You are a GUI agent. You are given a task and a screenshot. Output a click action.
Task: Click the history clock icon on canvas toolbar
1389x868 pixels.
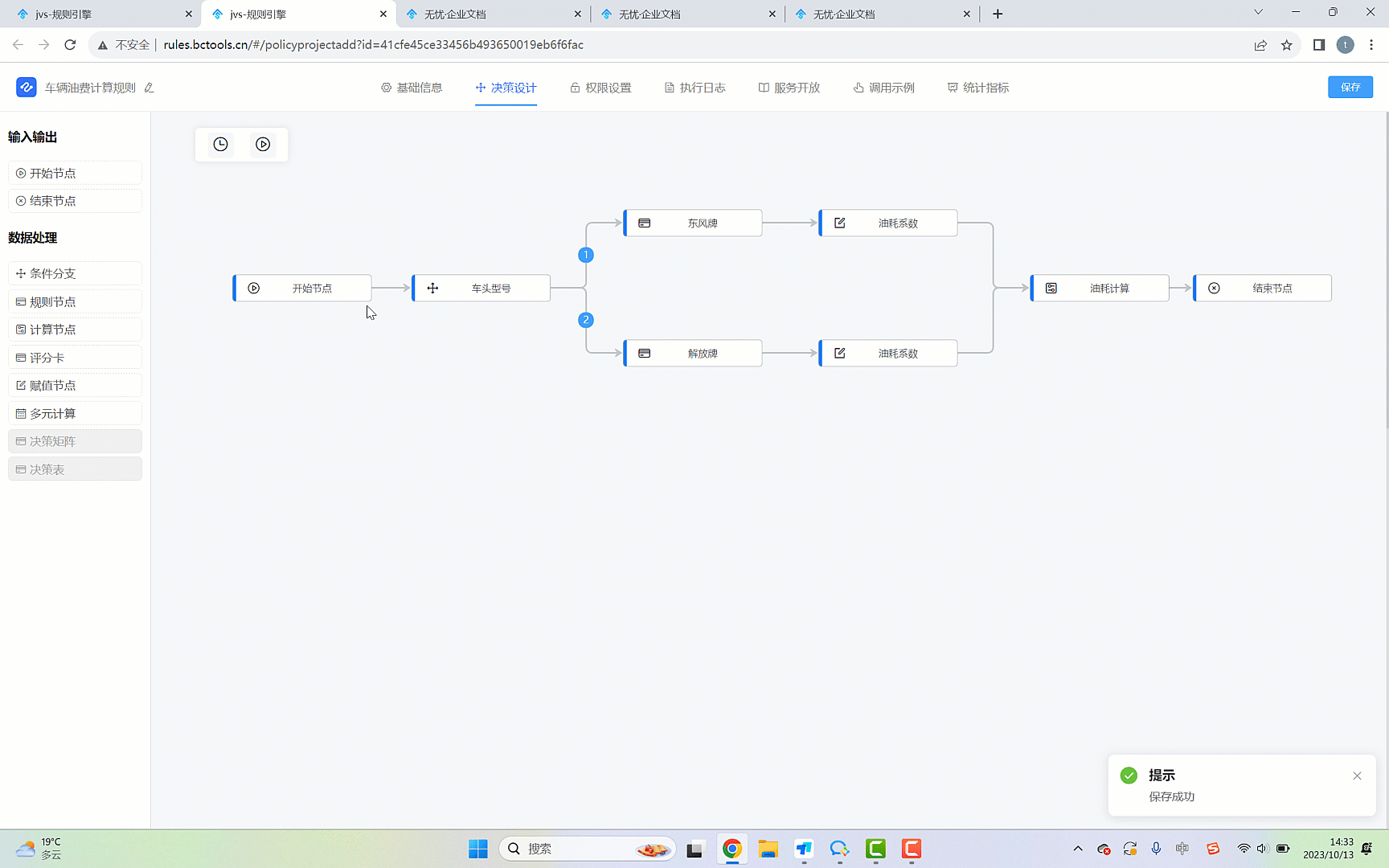pos(220,145)
